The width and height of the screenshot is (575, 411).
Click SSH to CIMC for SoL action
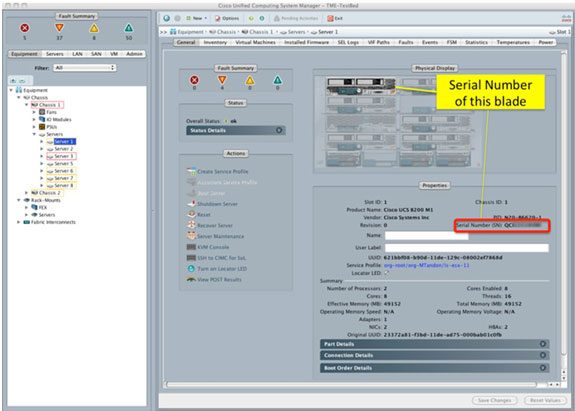[216, 258]
